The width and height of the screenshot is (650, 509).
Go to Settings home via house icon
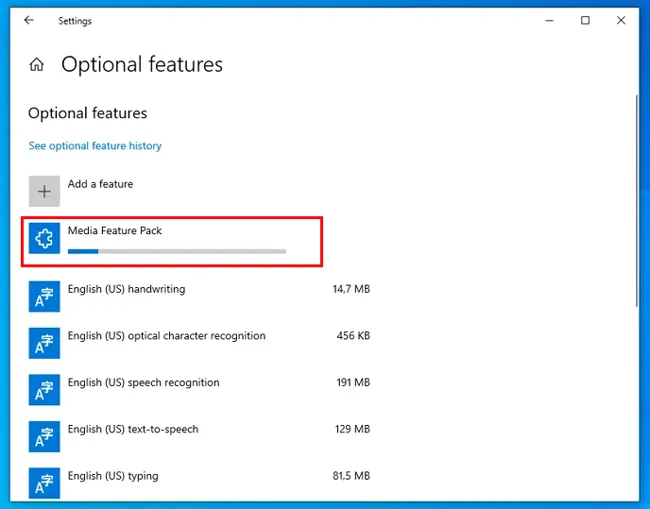[x=37, y=65]
